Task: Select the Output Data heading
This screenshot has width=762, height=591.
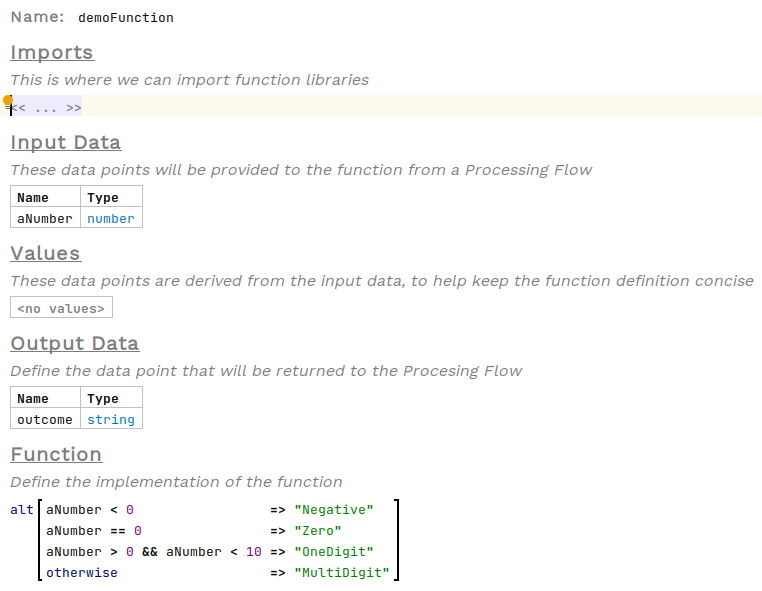Action: 75,344
